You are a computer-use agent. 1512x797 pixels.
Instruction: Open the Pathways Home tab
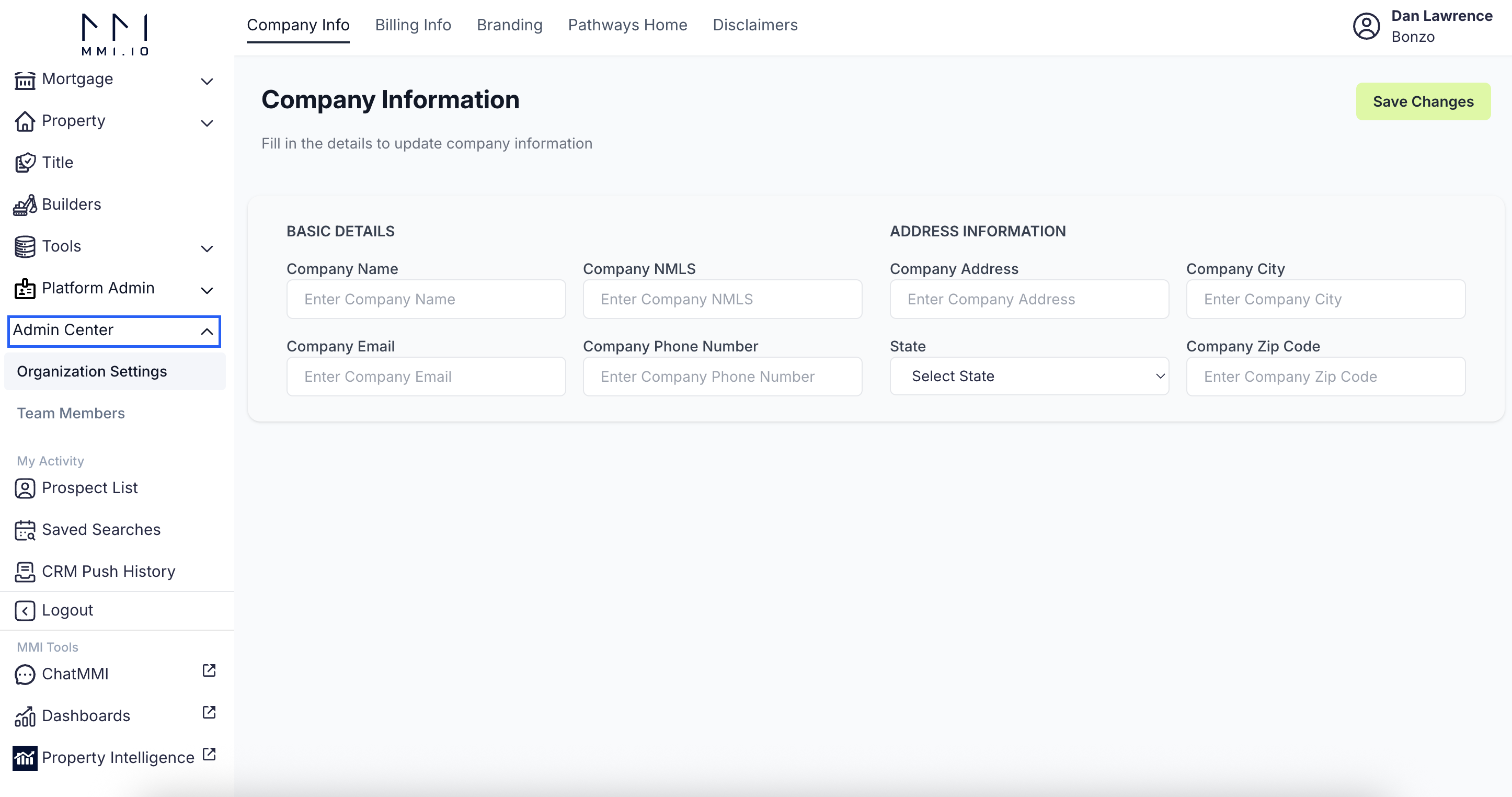pyautogui.click(x=627, y=25)
